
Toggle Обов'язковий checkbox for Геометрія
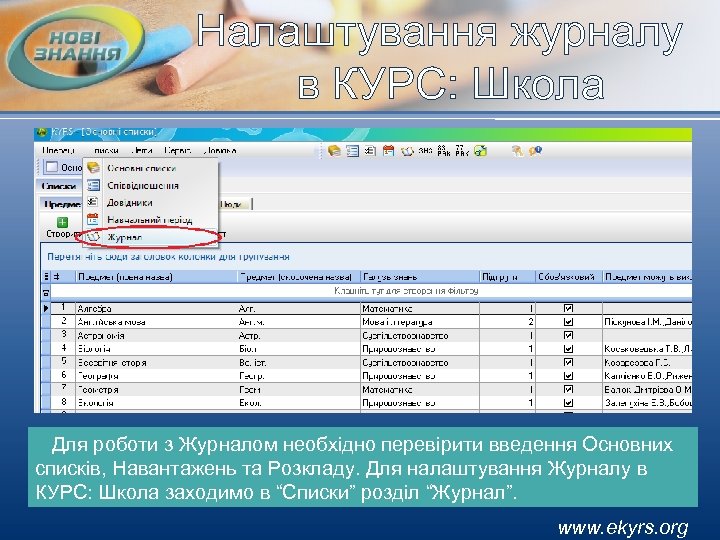(568, 389)
